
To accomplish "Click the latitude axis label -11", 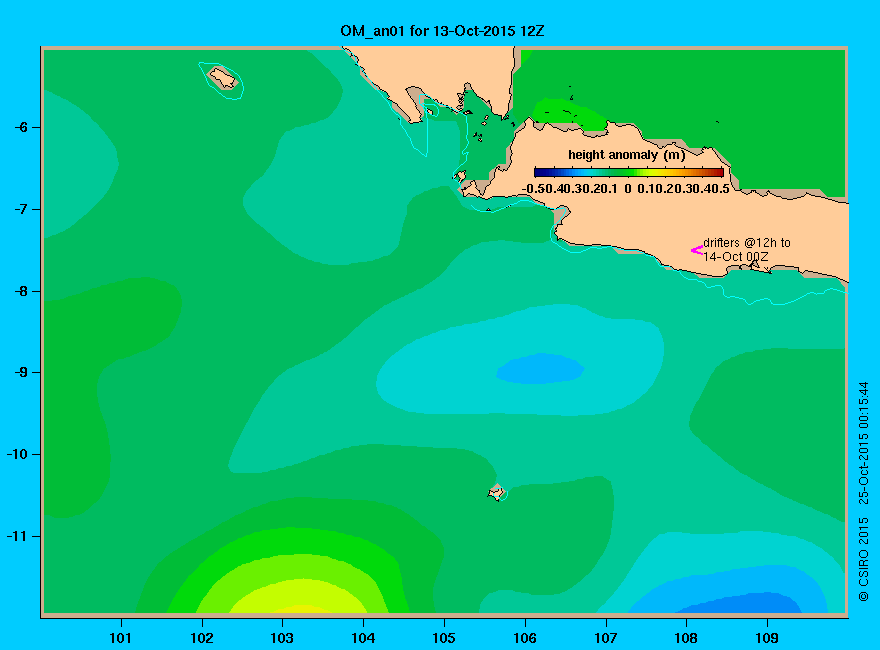I will tap(17, 536).
